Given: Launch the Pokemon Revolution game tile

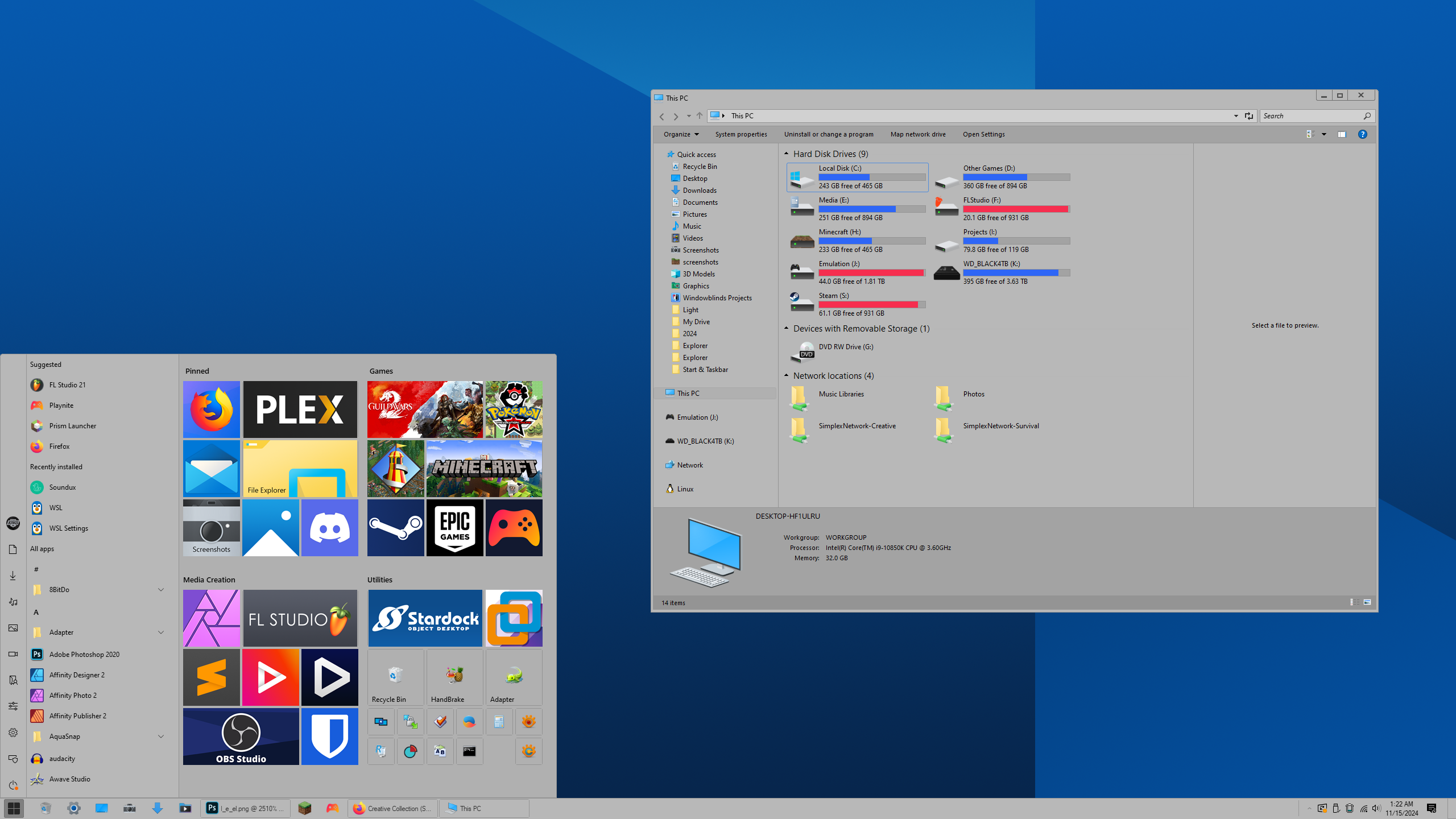Looking at the screenshot, I should point(514,409).
